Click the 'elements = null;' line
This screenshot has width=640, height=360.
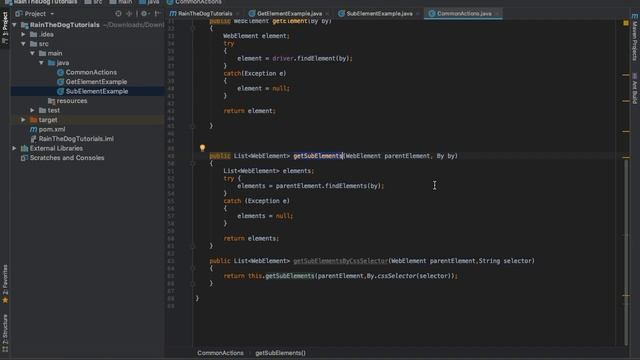pos(265,216)
